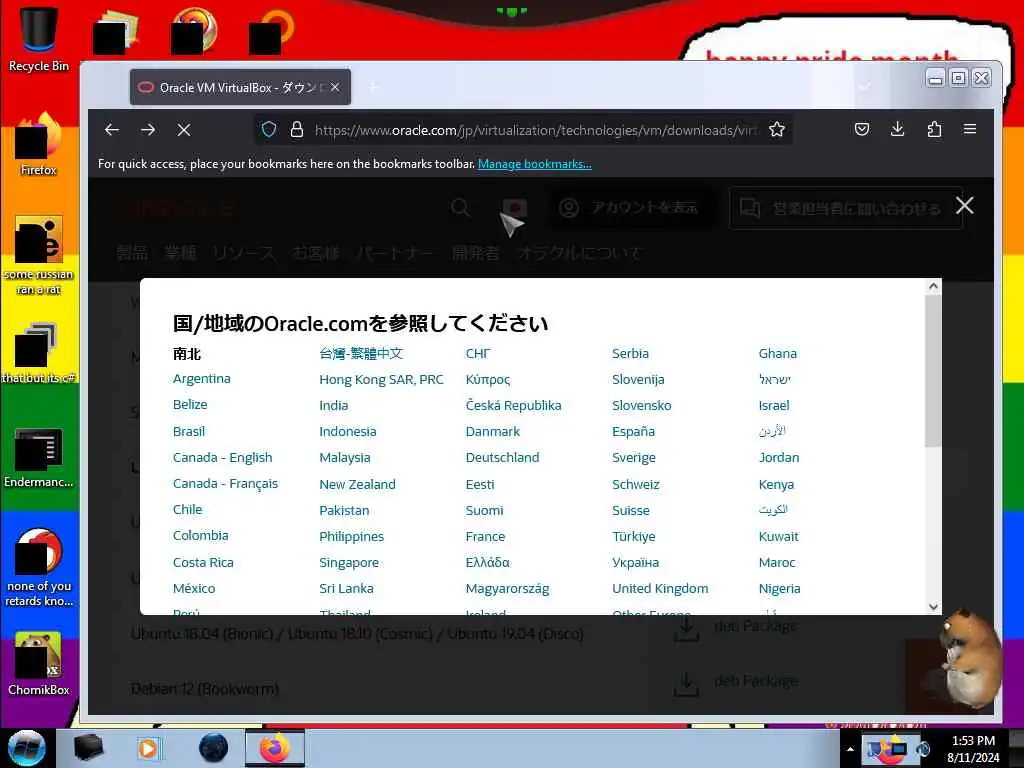Image resolution: width=1024 pixels, height=768 pixels.
Task: Choose Belize from the country list
Action: 190,405
